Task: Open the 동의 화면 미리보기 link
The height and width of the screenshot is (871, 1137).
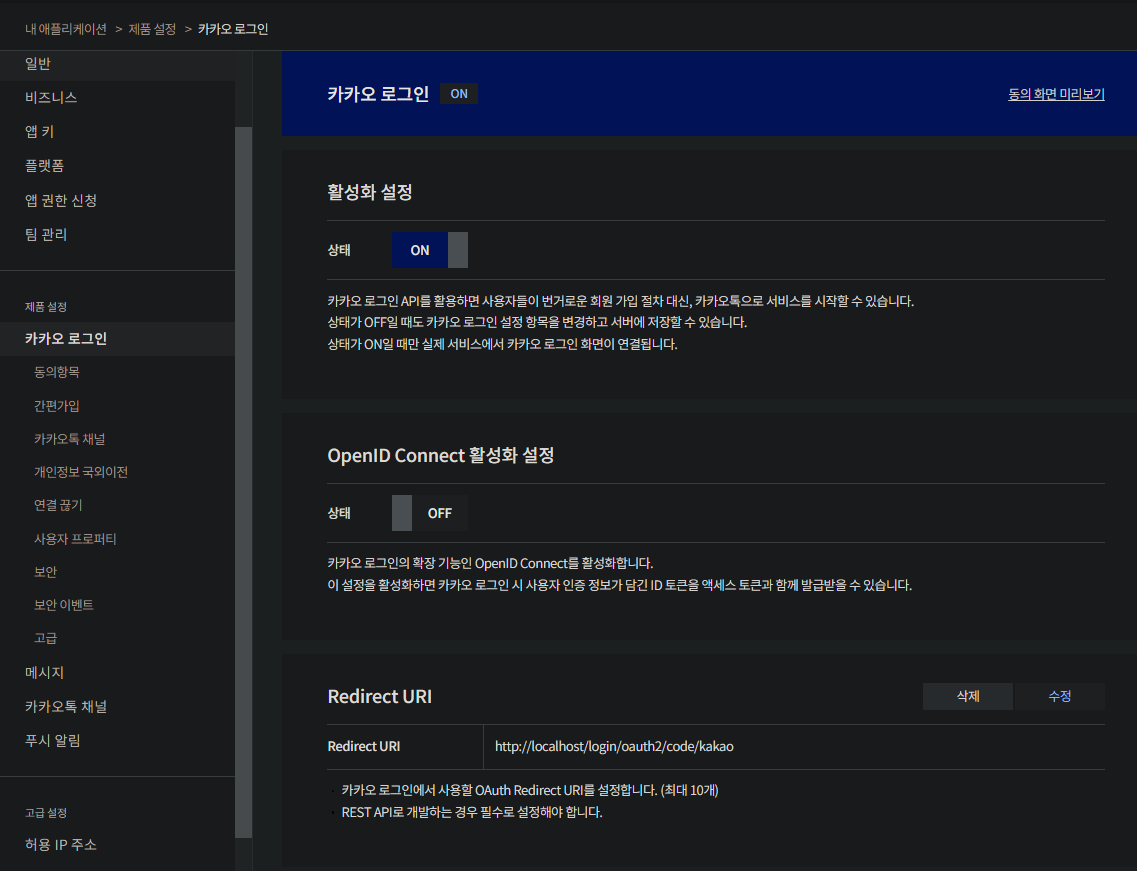Action: [x=1056, y=94]
